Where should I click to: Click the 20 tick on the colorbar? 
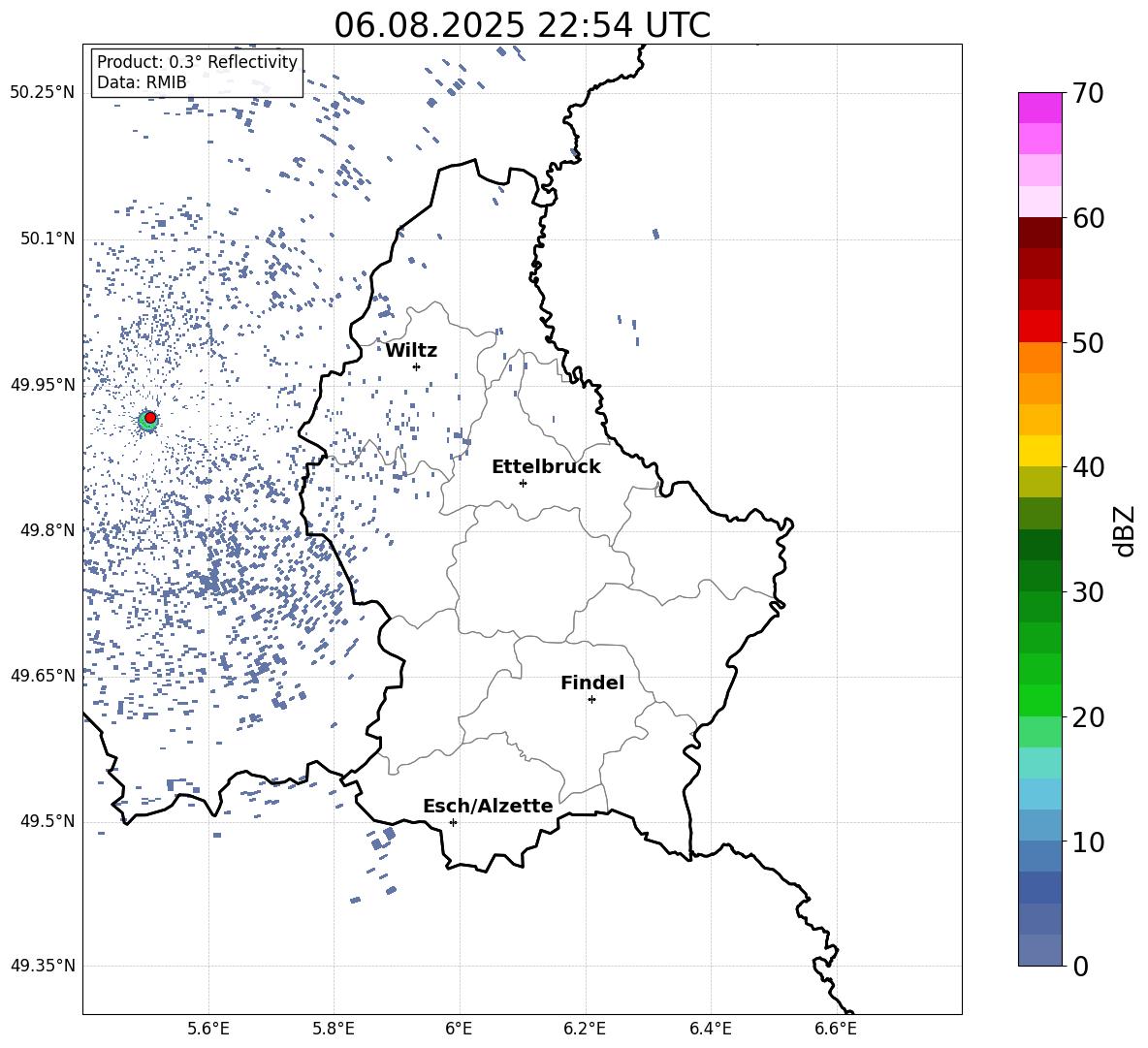(1089, 716)
